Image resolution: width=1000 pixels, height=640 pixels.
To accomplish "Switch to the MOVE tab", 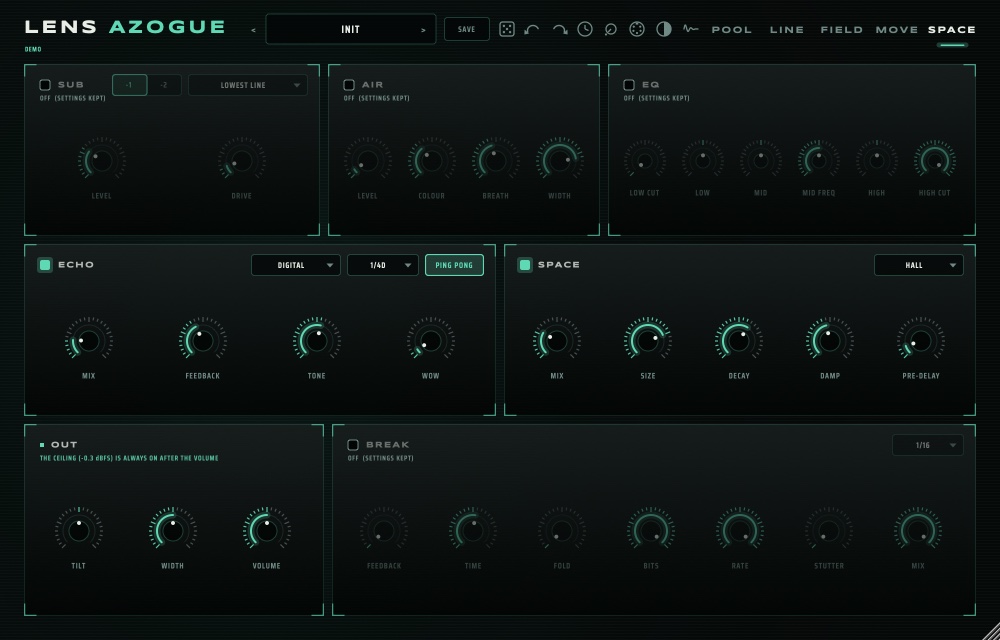I will [x=897, y=29].
